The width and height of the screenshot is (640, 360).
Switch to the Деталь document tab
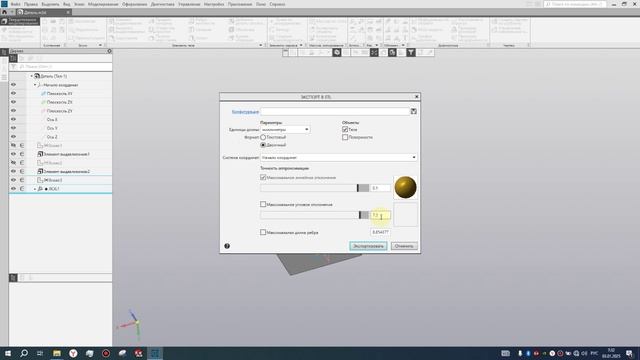(x=43, y=12)
